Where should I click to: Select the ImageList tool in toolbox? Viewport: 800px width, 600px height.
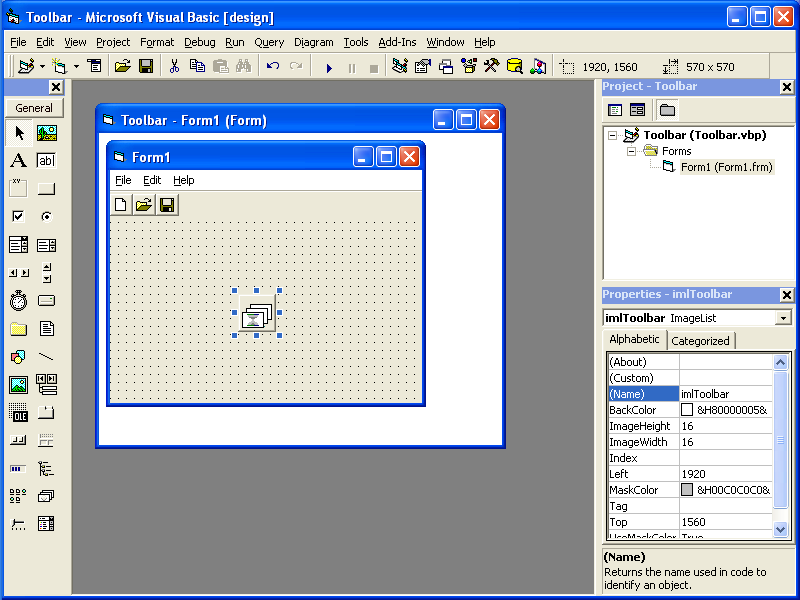pos(46,496)
